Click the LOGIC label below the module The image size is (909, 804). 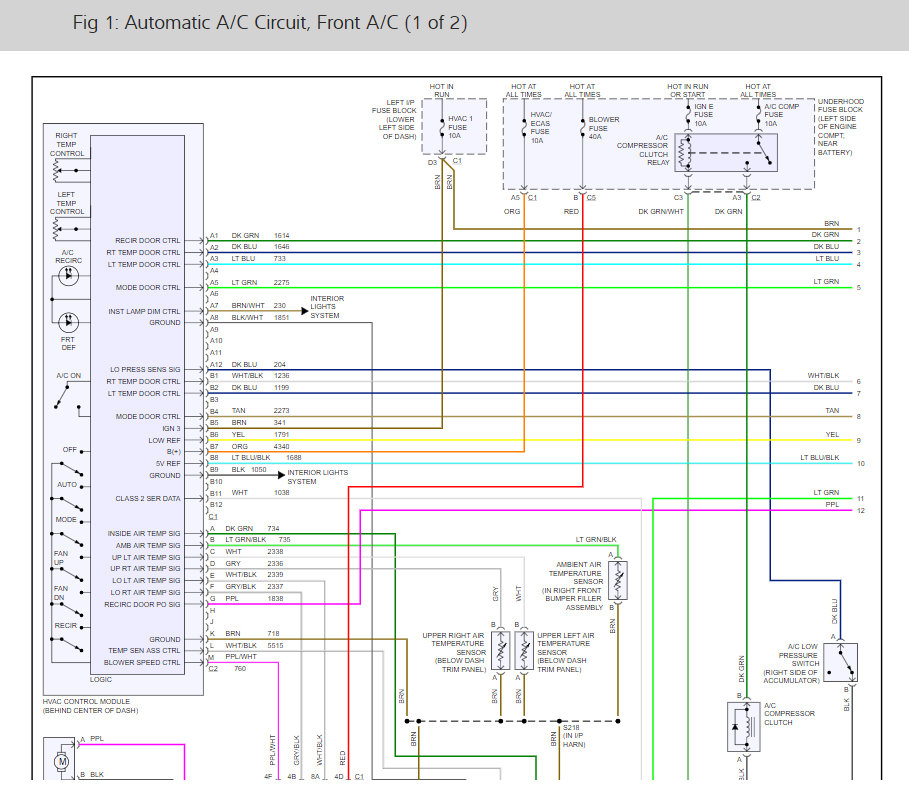click(x=101, y=679)
